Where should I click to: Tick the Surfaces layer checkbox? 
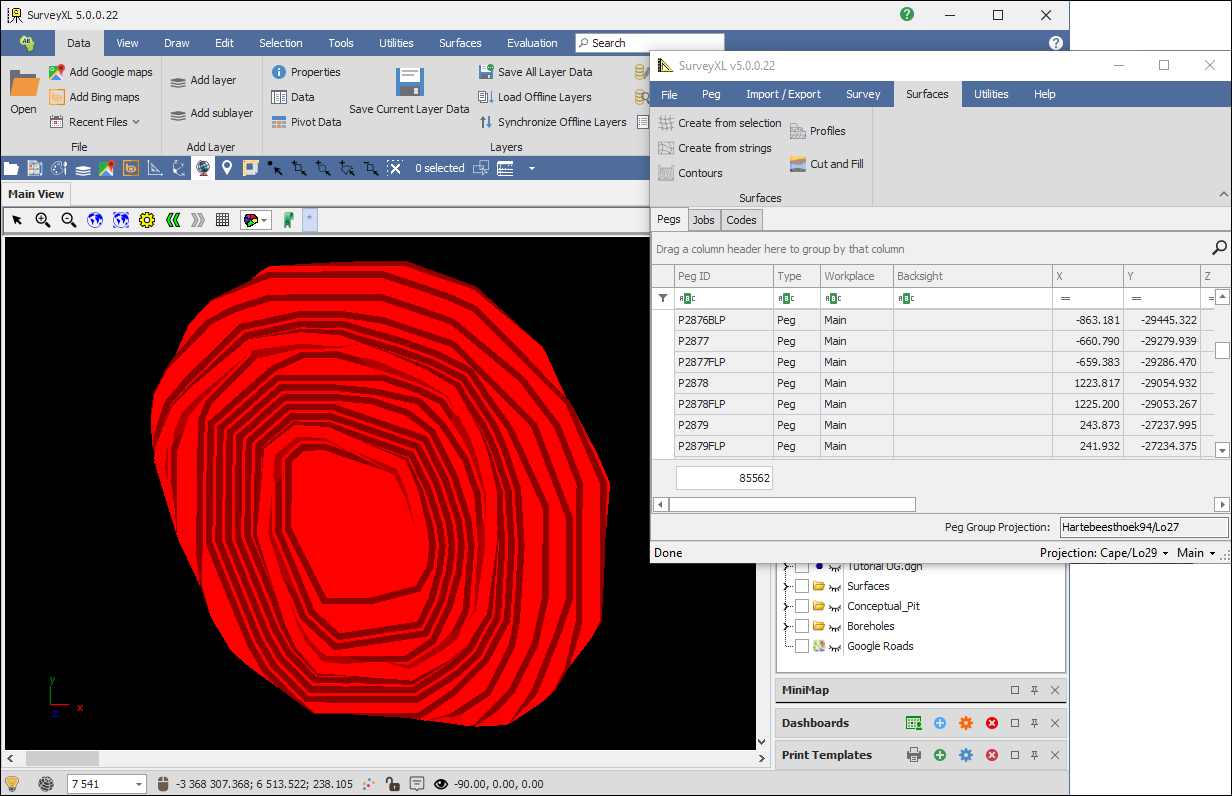point(802,586)
